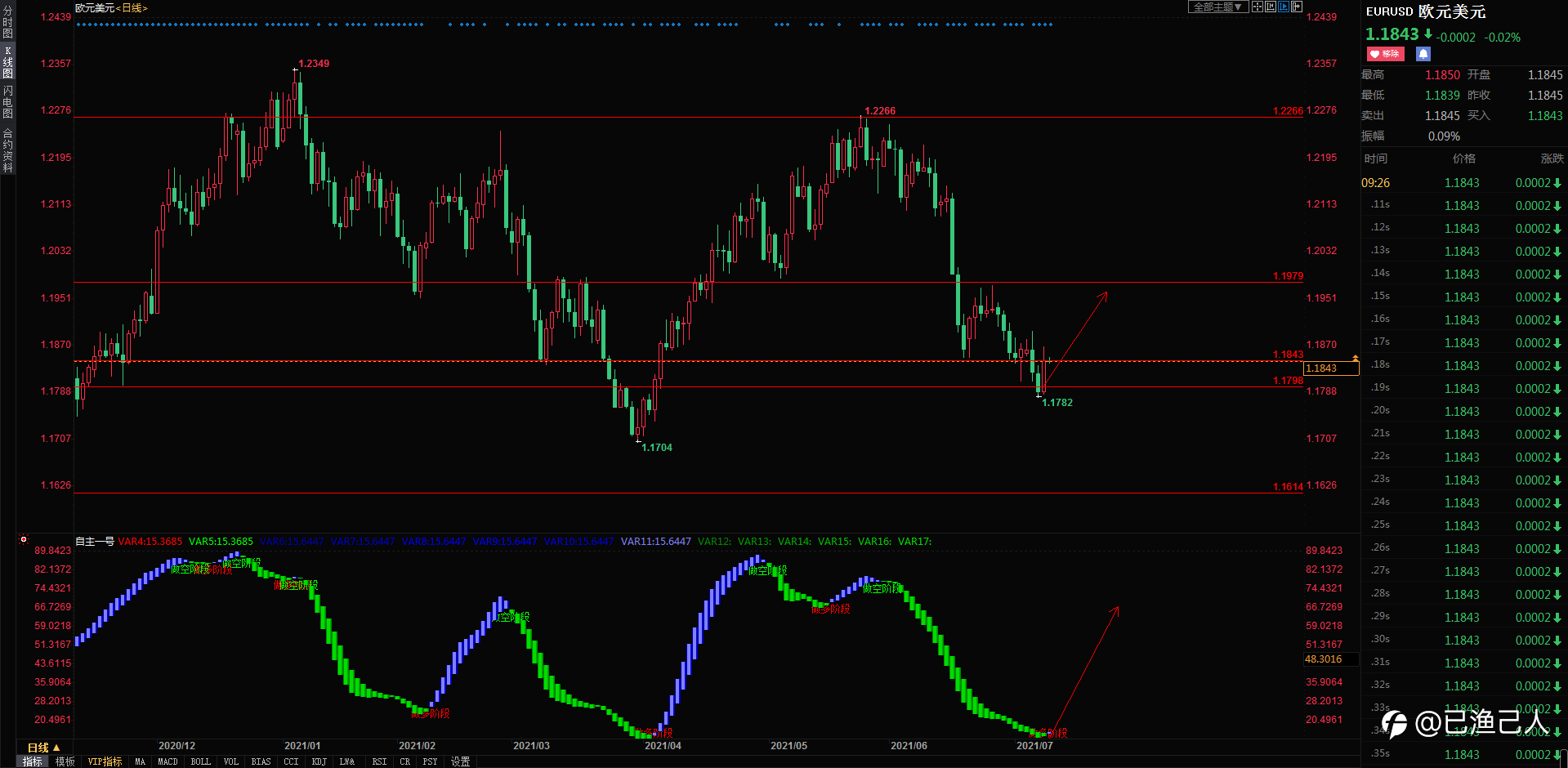Click the 1.1782 low label on chart

[1057, 403]
